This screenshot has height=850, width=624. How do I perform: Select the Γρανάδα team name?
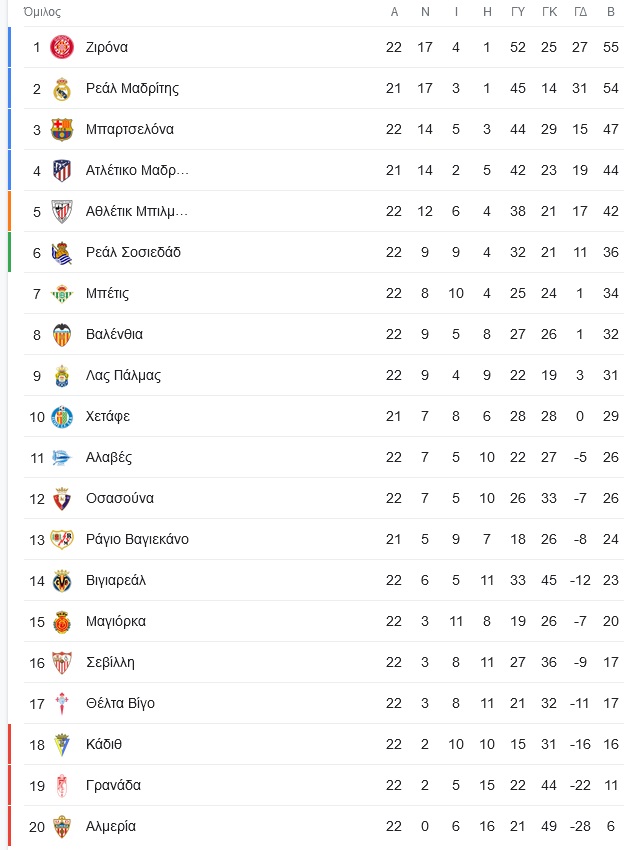[x=113, y=785]
